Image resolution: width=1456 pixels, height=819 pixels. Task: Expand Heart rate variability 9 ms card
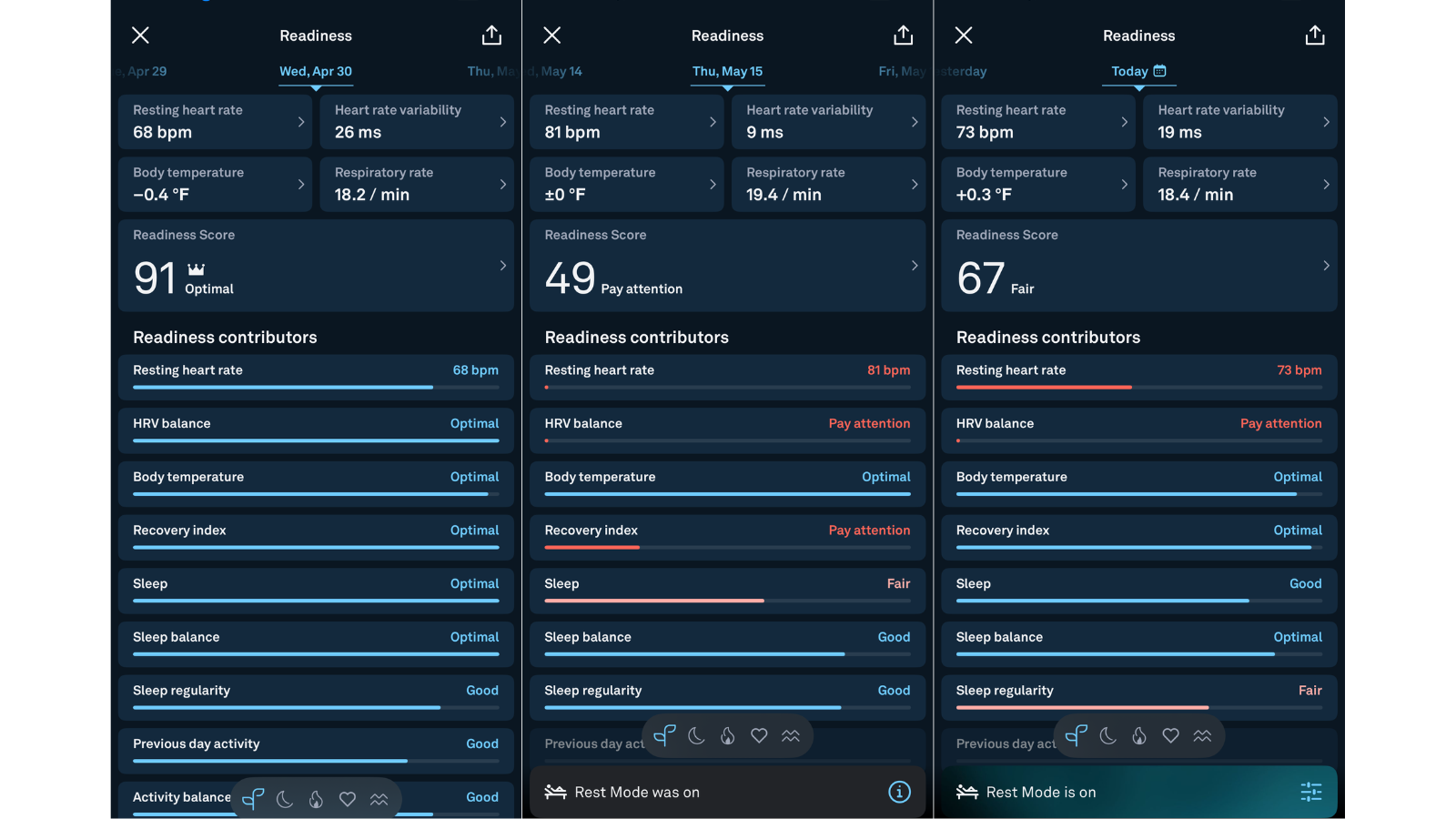point(828,121)
